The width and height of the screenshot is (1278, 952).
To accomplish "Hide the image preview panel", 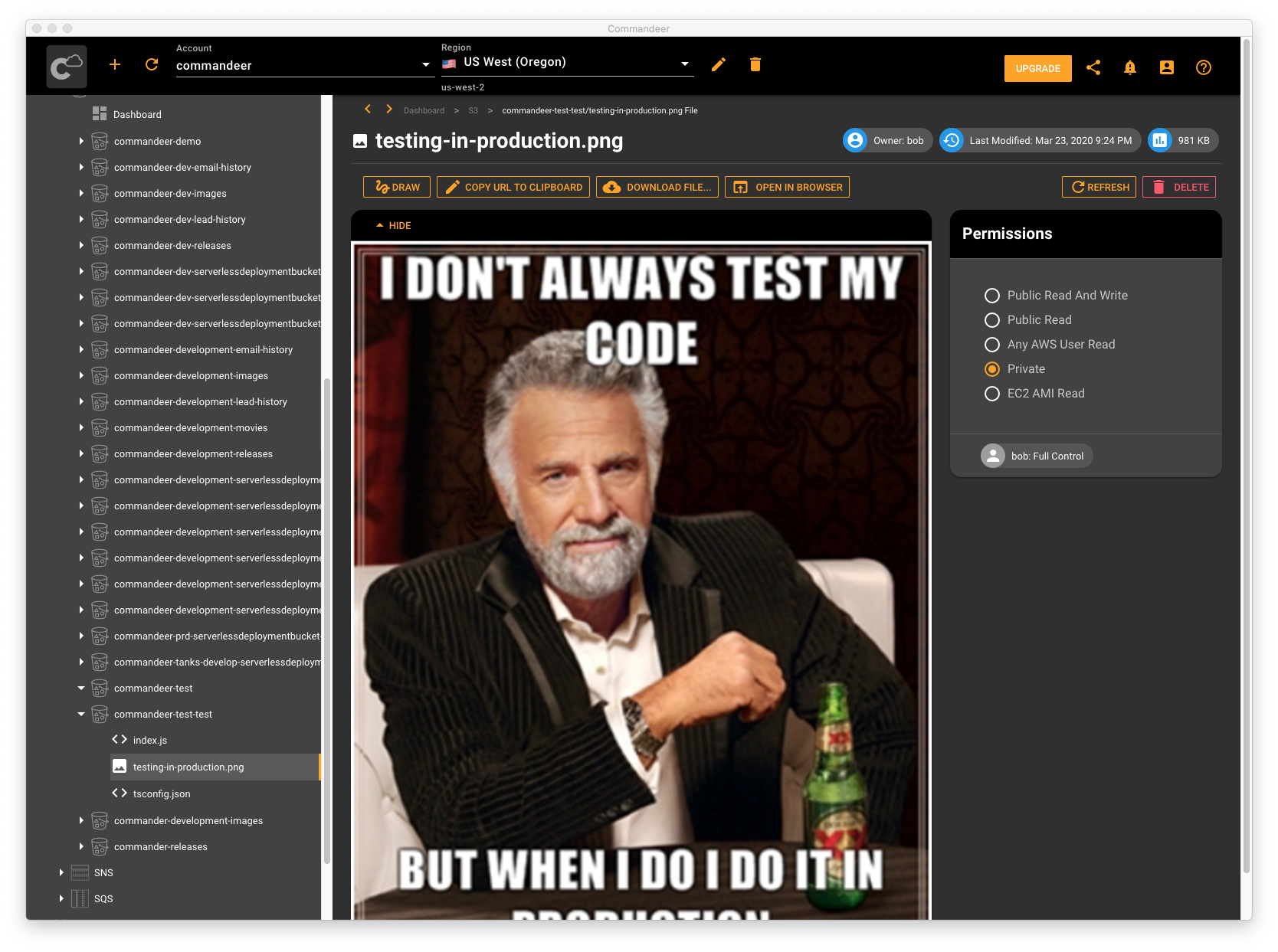I will pos(393,225).
